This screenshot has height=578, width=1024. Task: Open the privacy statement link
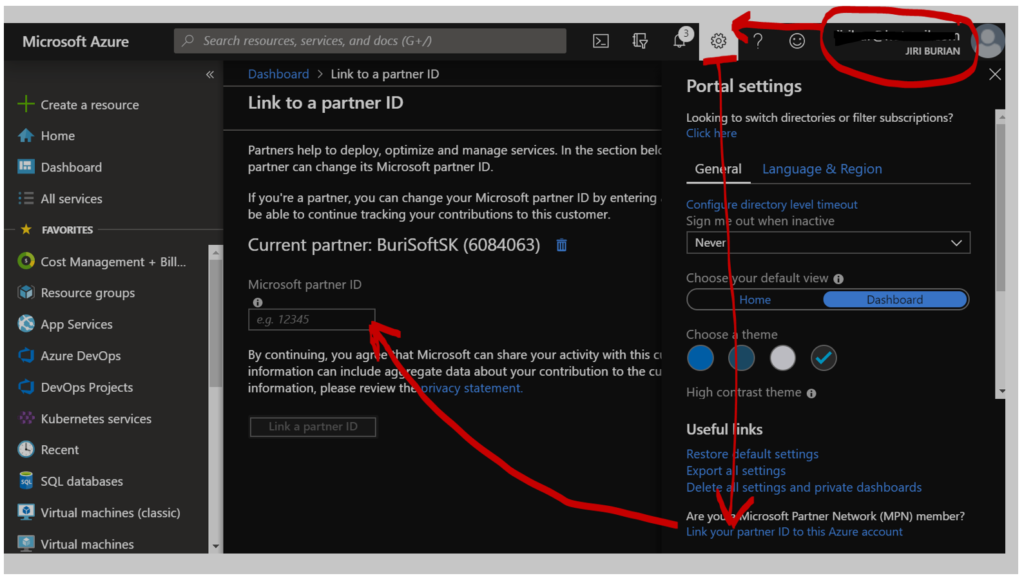[x=472, y=388]
